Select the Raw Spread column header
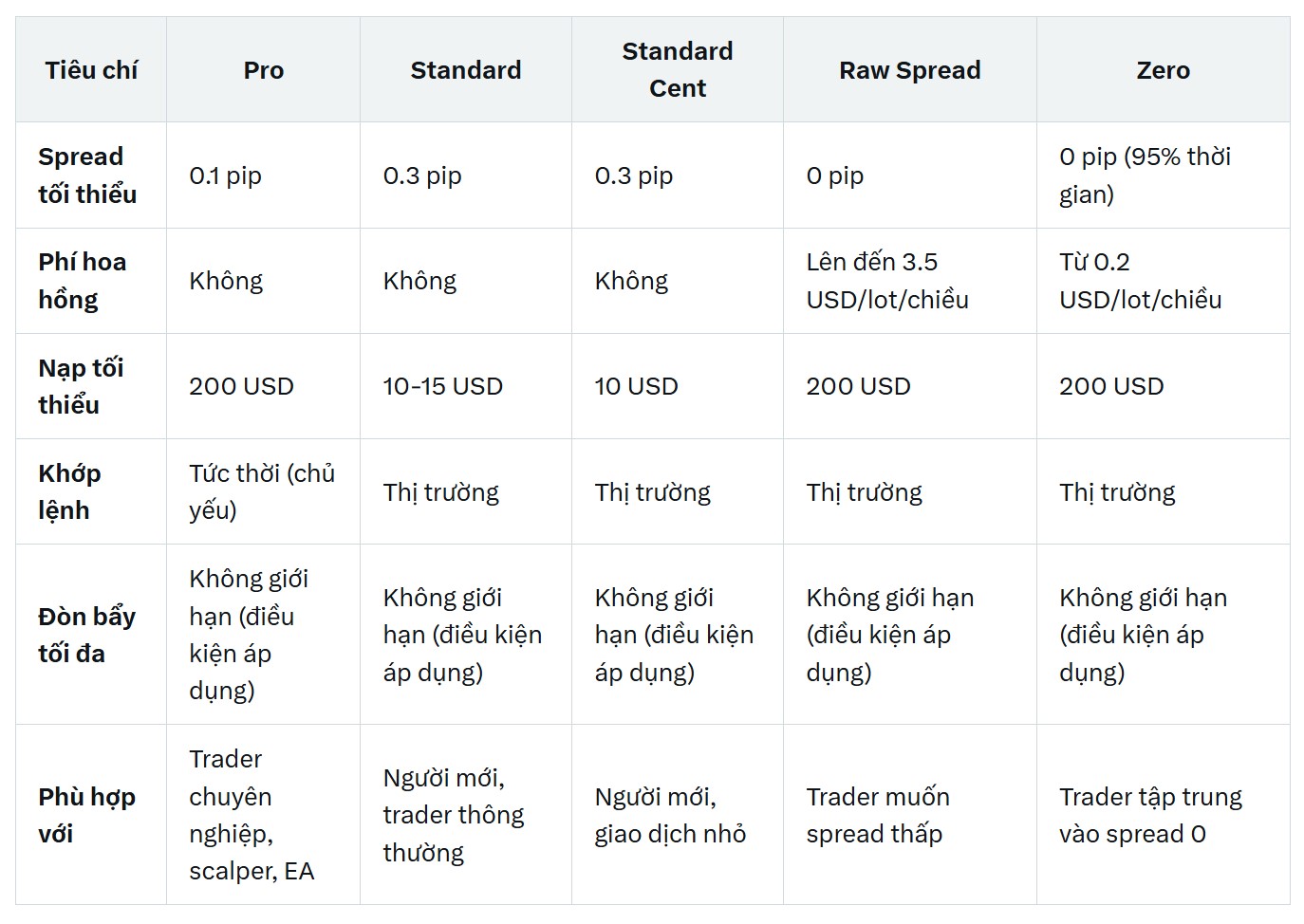 [x=909, y=70]
